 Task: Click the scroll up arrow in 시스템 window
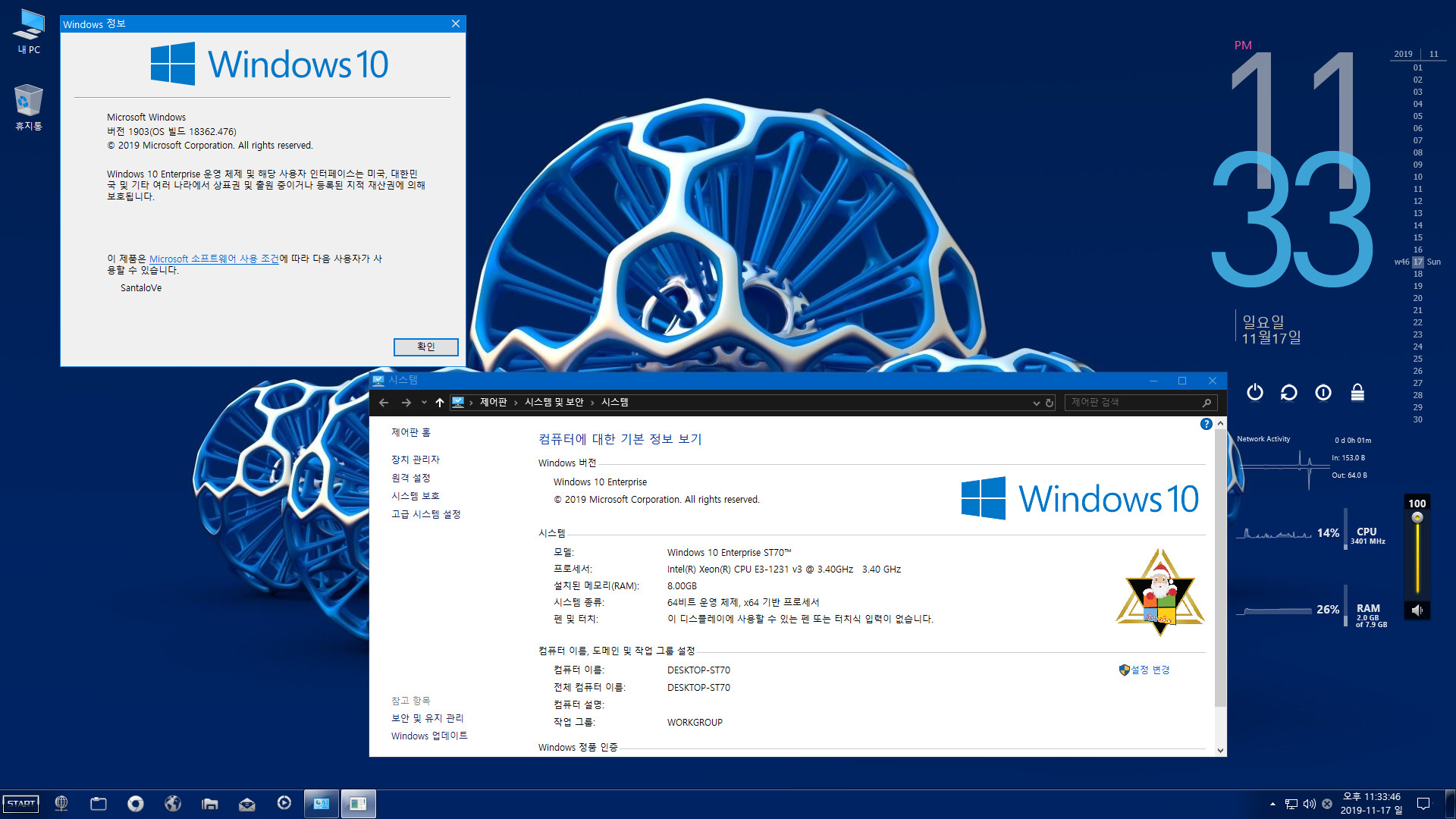[x=1220, y=423]
